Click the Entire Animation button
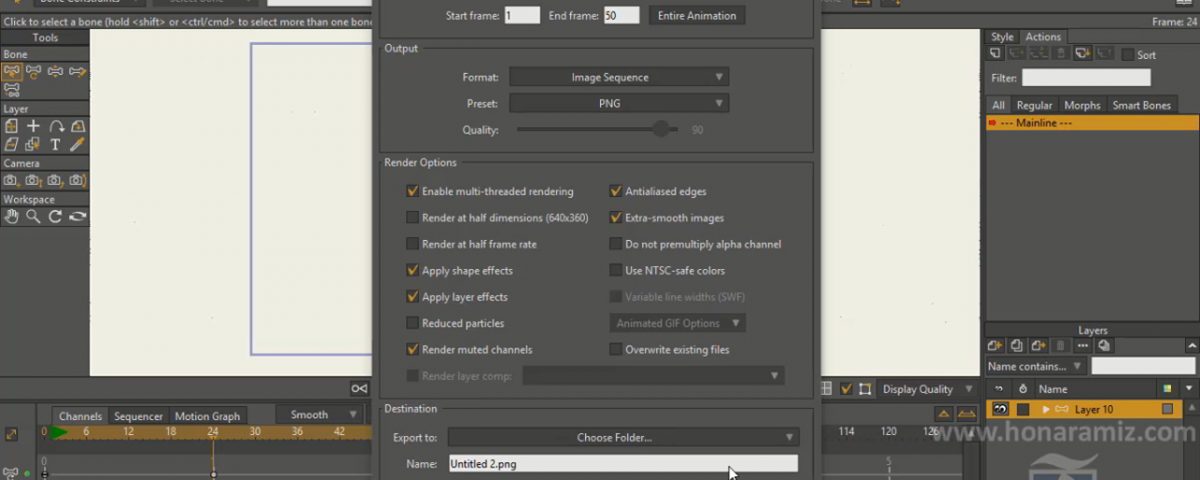This screenshot has width=1200, height=480. (x=697, y=15)
